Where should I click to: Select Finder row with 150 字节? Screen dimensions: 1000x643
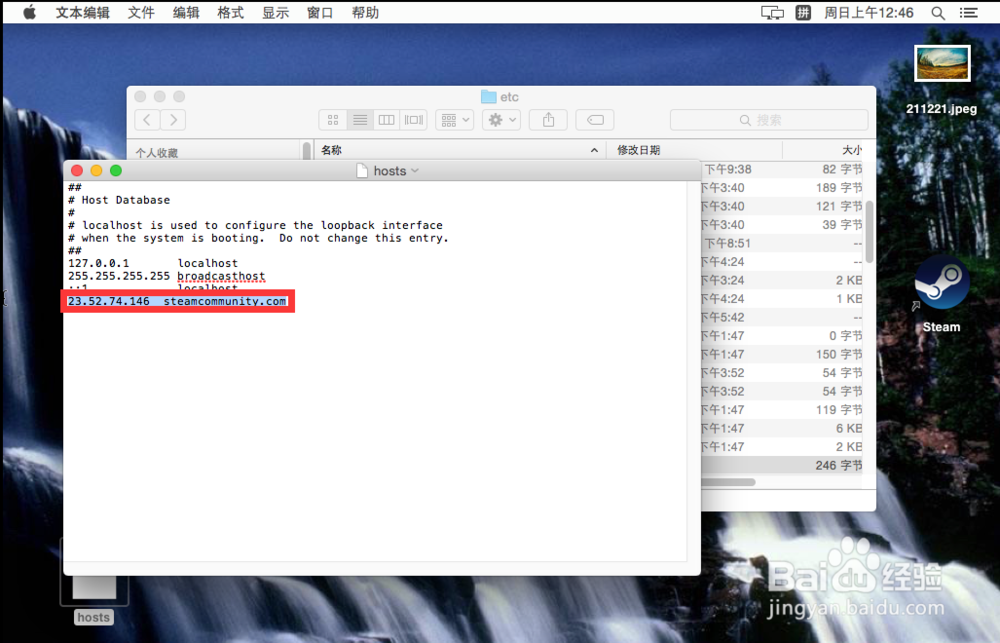click(784, 354)
